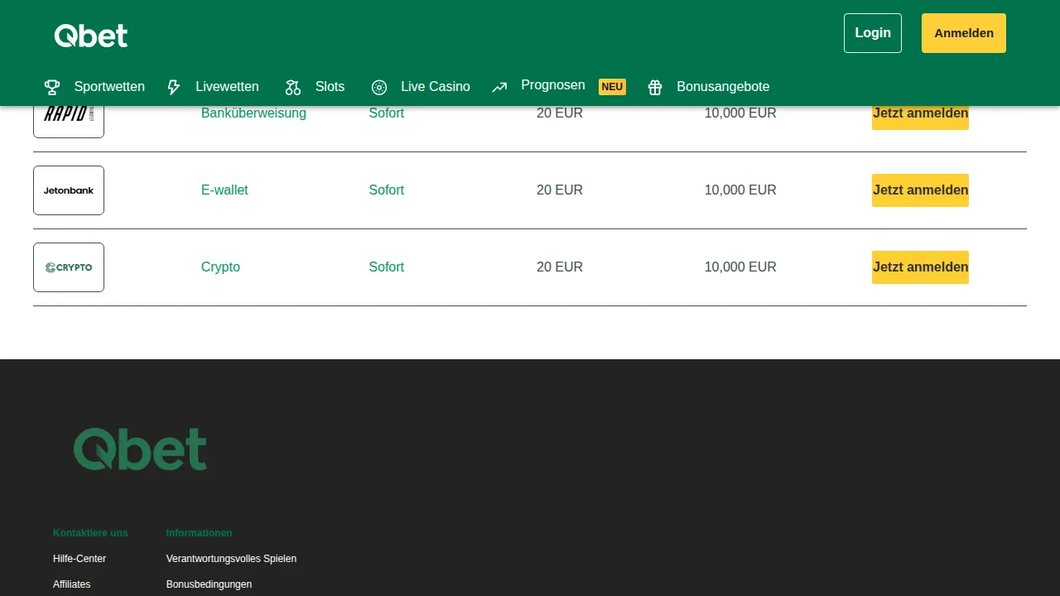Click the Crypto payment type text

[x=220, y=268]
